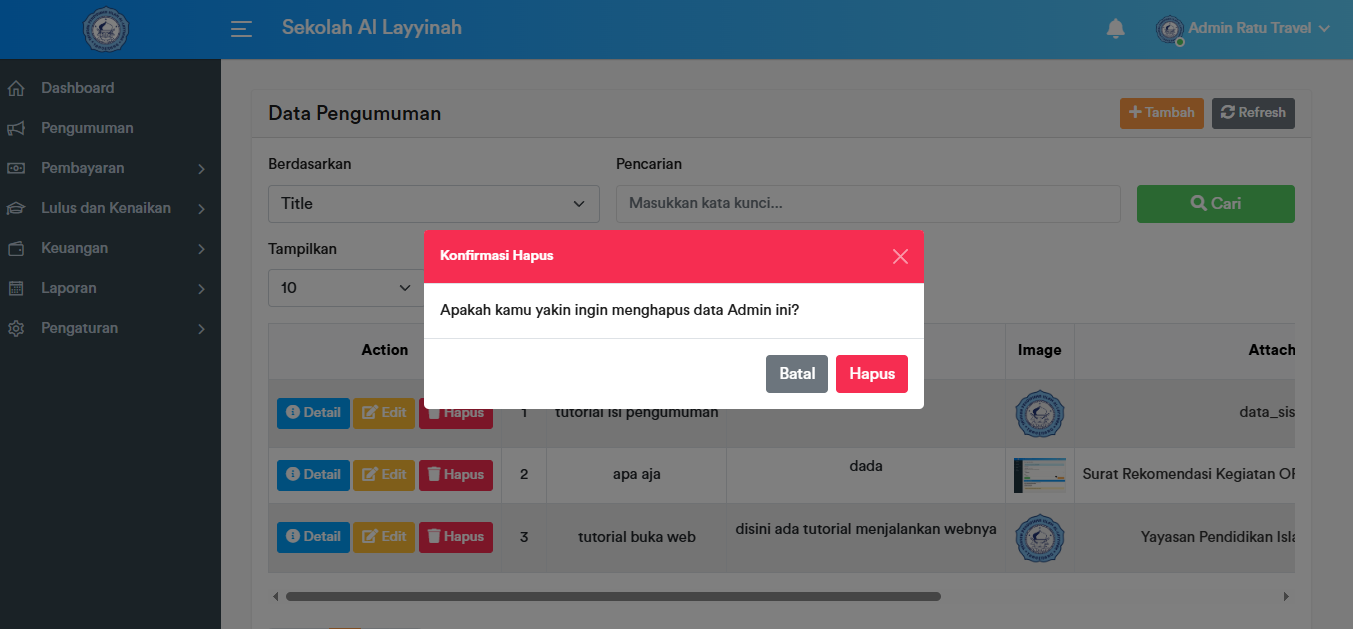The image size is (1353, 629).
Task: Click the hamburger menu toggle icon
Action: [241, 29]
